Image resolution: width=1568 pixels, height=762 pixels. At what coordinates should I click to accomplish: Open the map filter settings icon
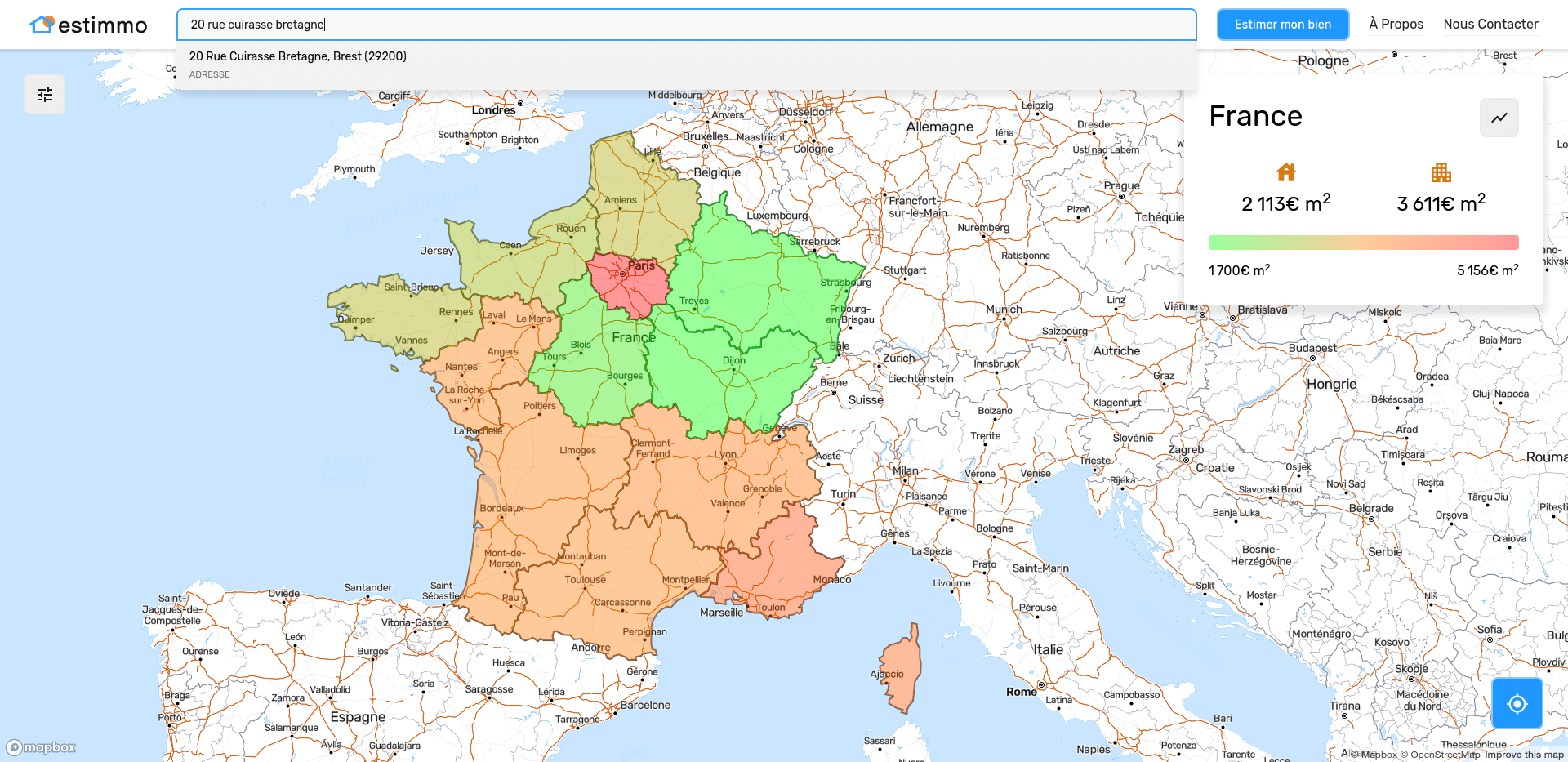(x=45, y=95)
